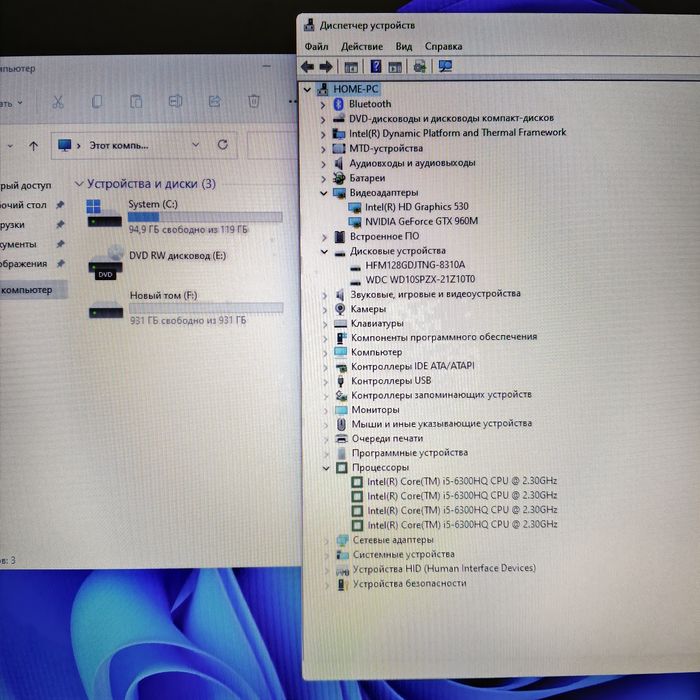Click the Paste icon in Explorer toolbar
This screenshot has height=700, width=700.
point(136,102)
